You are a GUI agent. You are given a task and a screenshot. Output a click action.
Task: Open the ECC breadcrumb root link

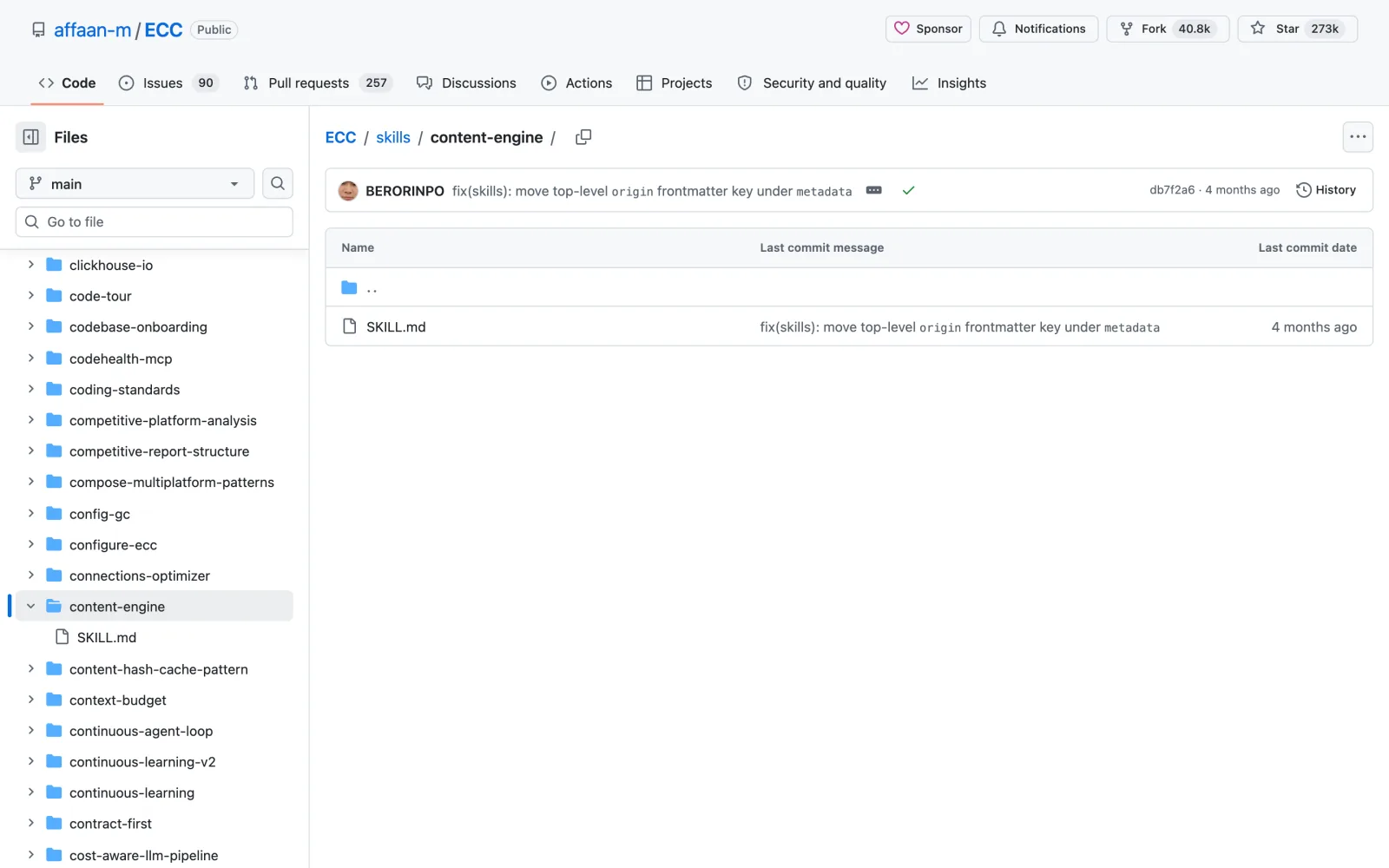coord(340,137)
